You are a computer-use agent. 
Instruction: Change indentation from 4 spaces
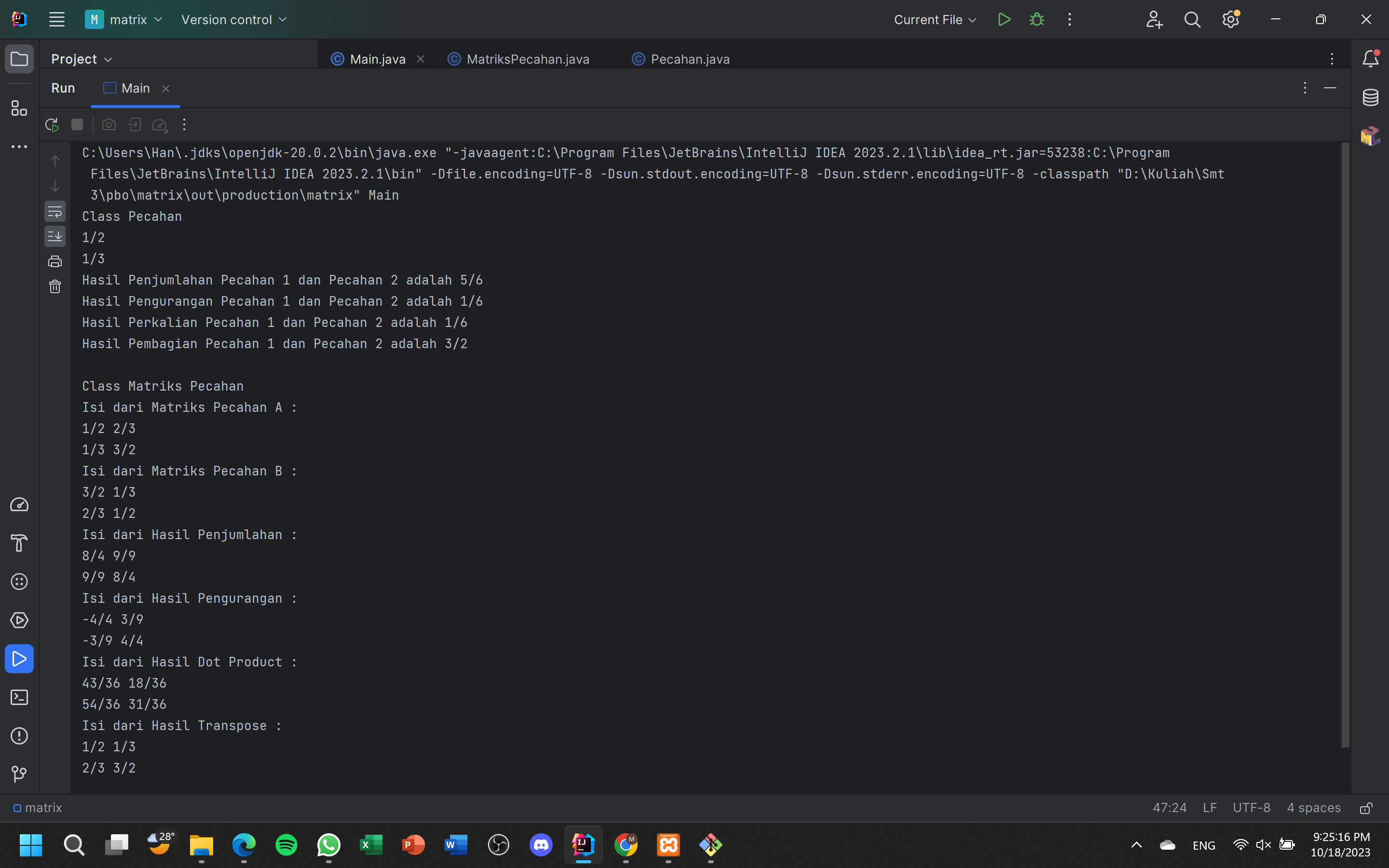[x=1312, y=808]
